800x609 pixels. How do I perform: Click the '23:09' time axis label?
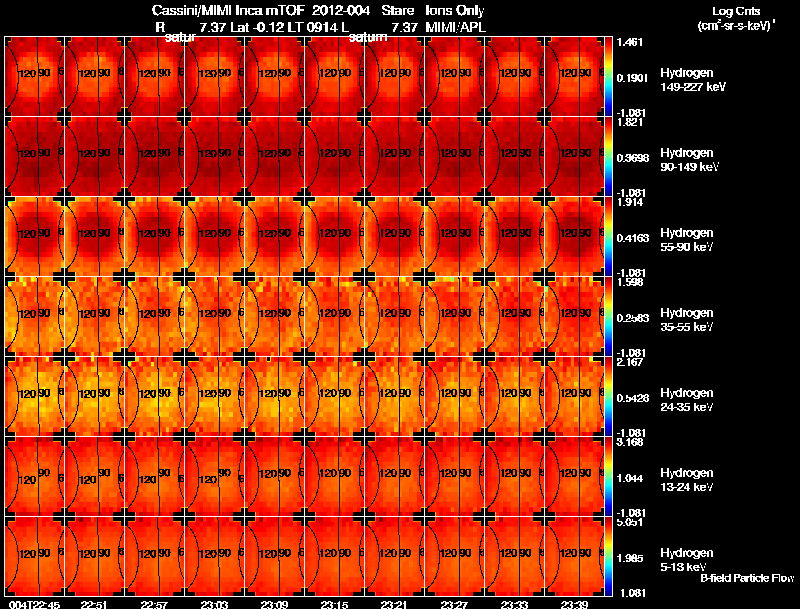point(274,605)
